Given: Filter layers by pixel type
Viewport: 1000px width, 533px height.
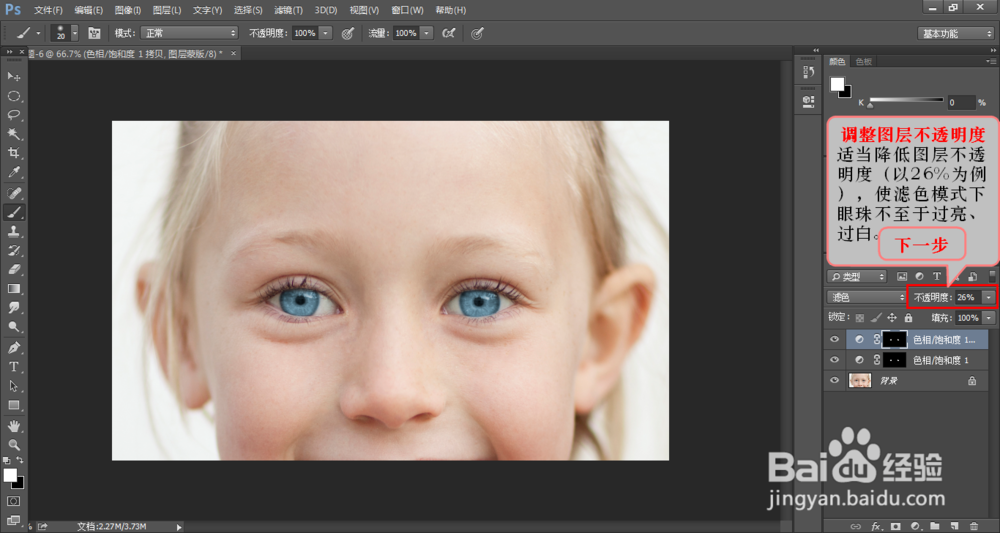Looking at the screenshot, I should pyautogui.click(x=902, y=277).
